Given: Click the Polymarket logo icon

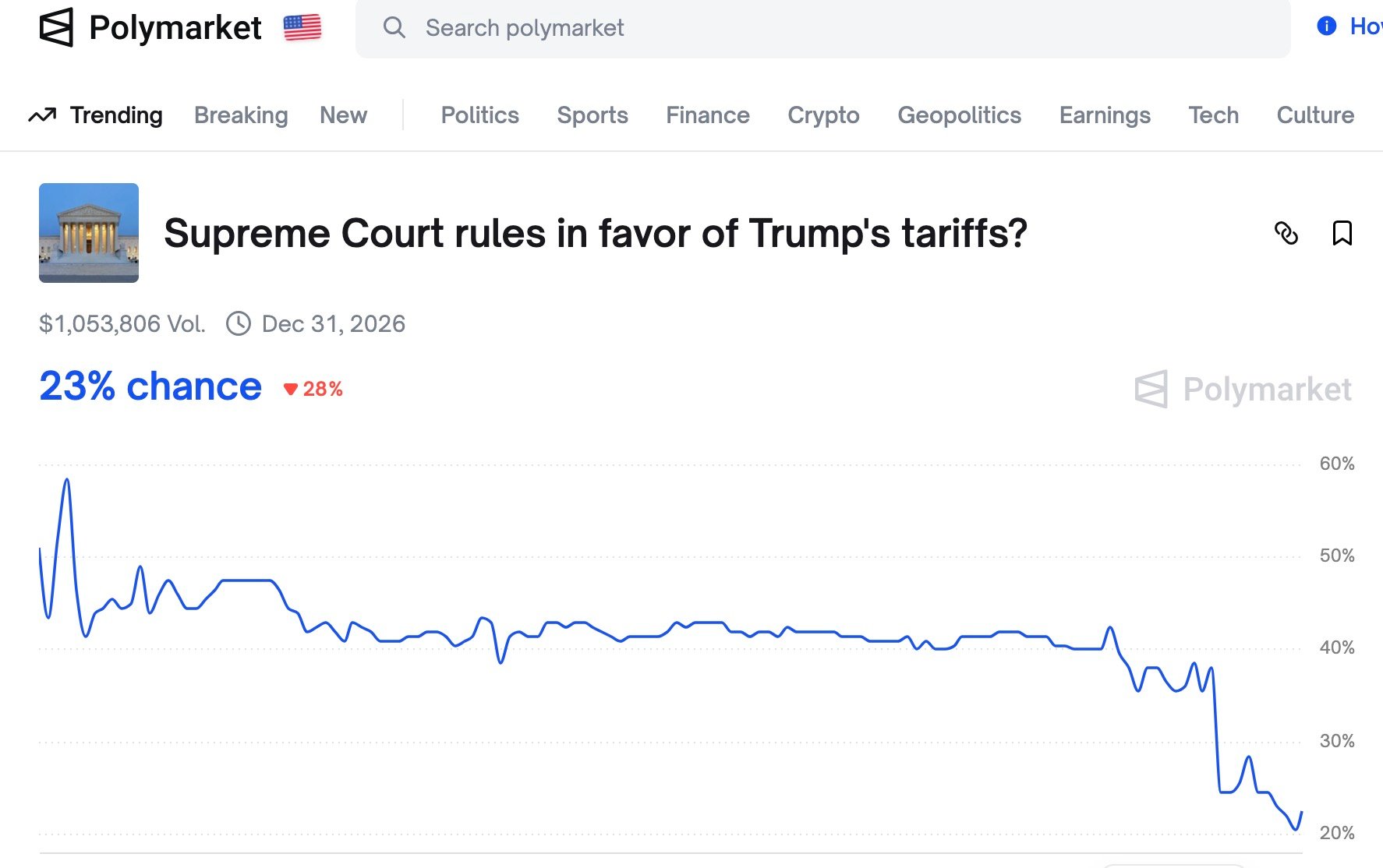Looking at the screenshot, I should click(x=56, y=28).
